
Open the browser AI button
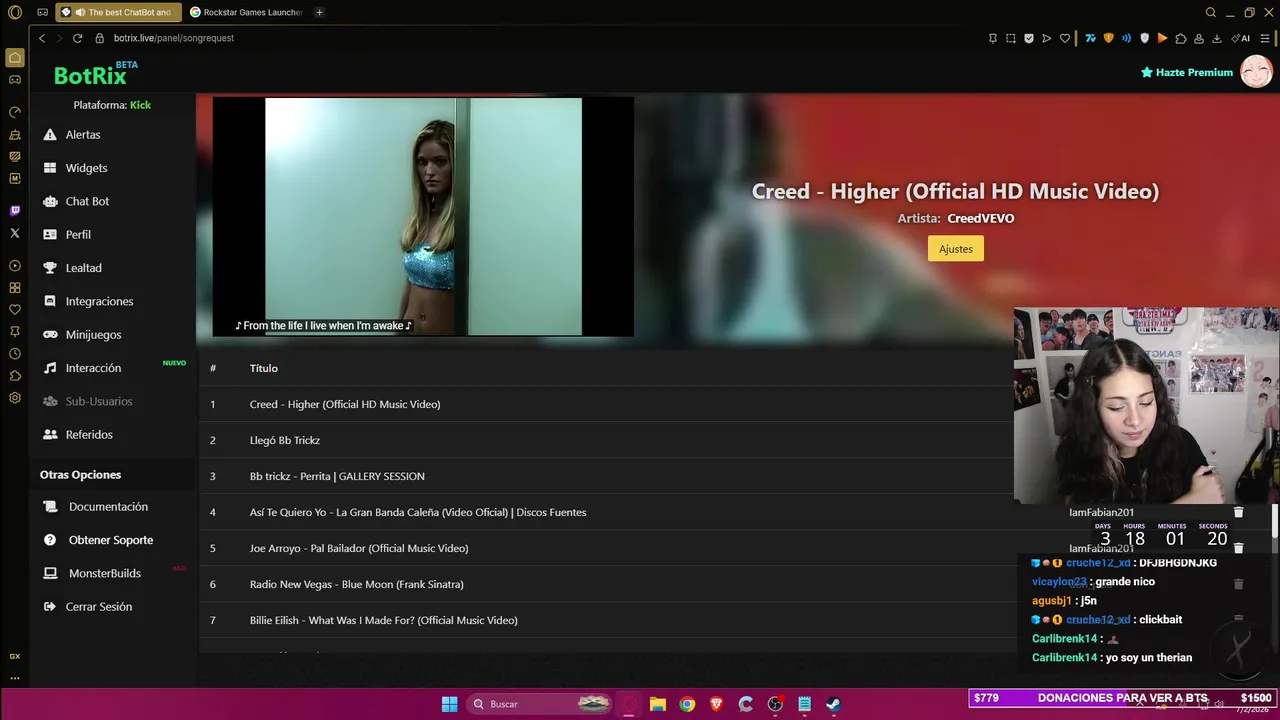(1241, 38)
